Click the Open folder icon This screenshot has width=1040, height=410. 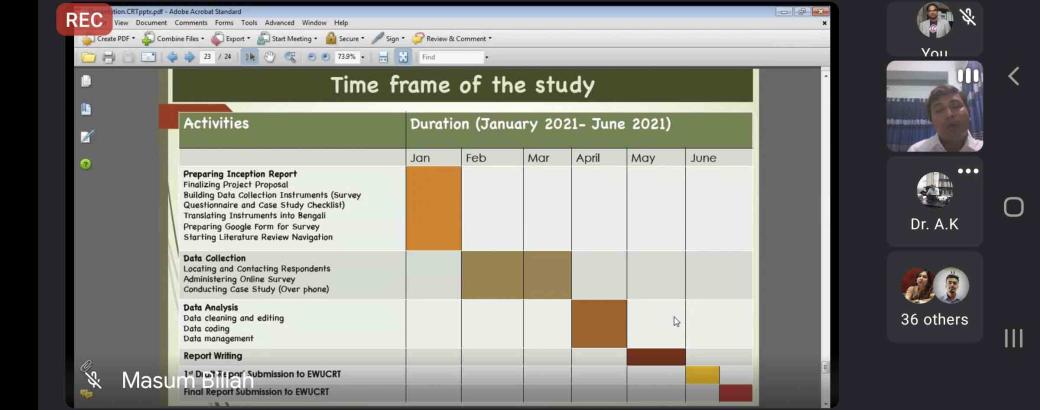coord(88,58)
